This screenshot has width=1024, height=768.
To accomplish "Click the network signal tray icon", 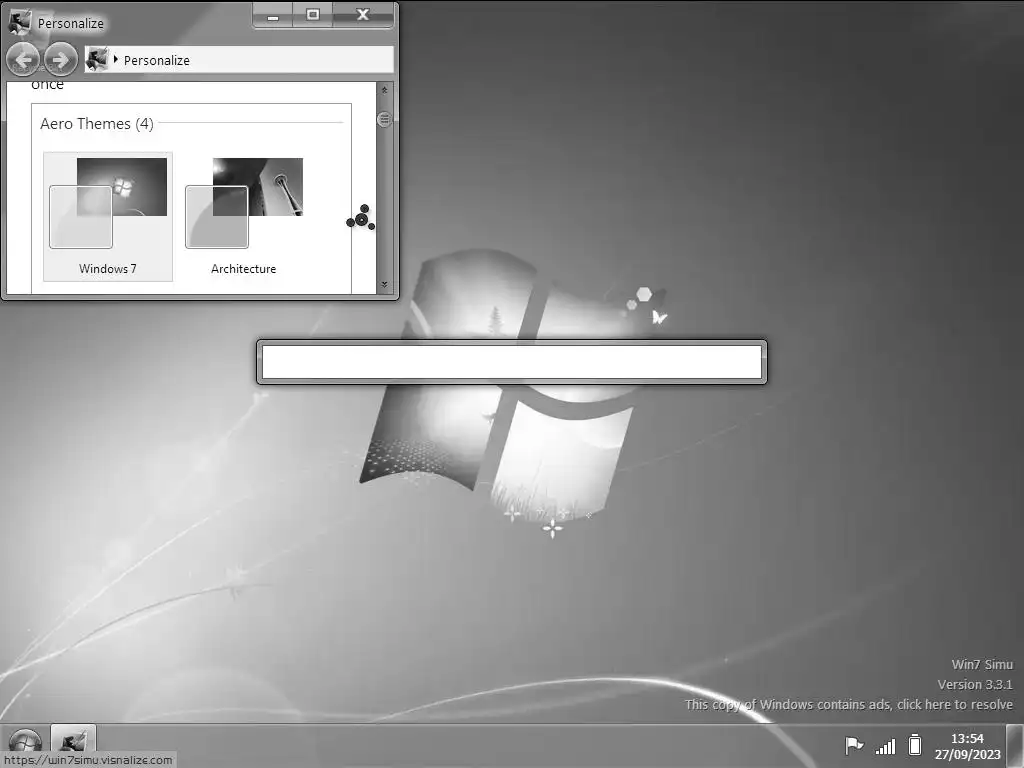I will coord(886,746).
